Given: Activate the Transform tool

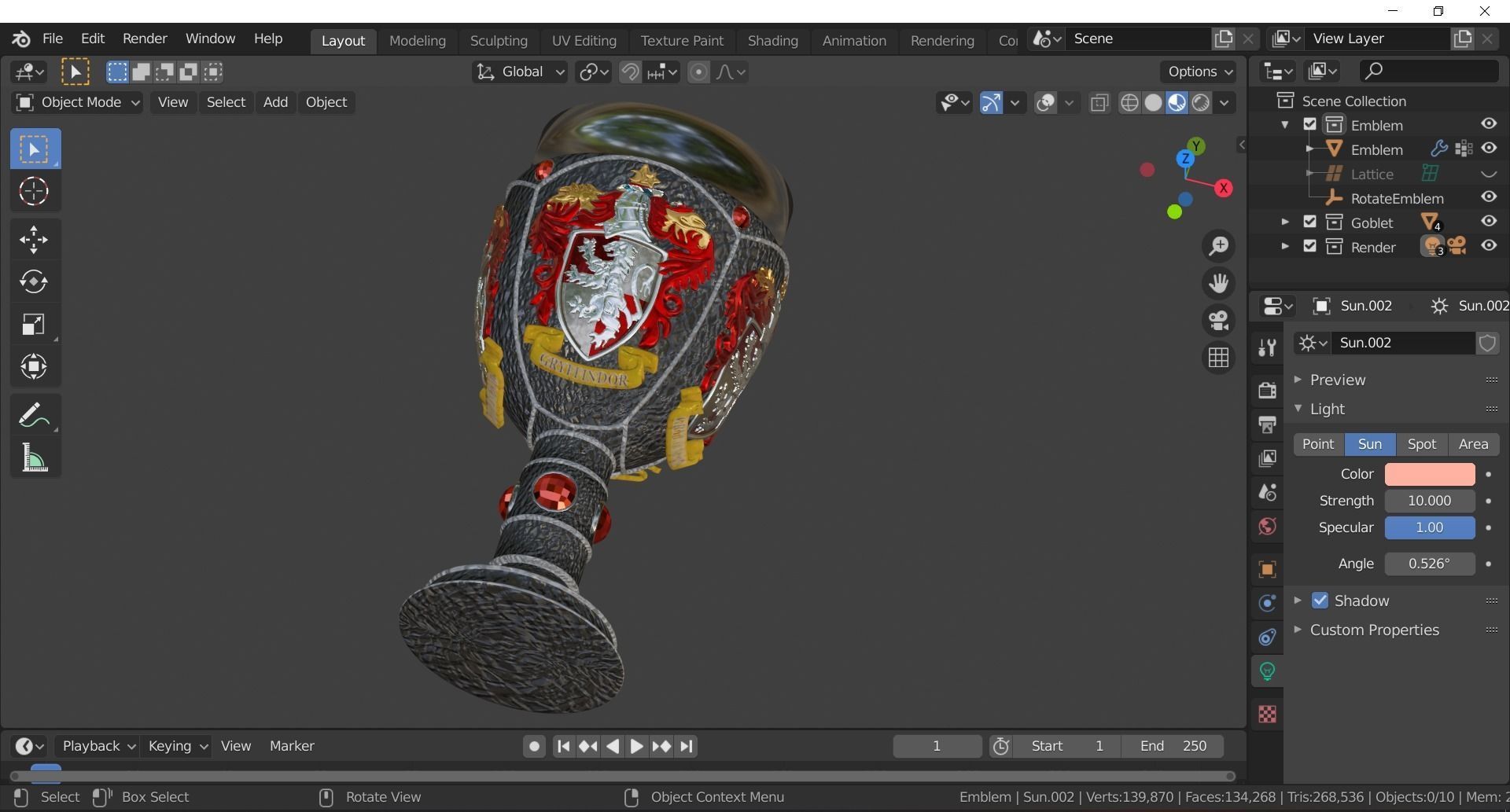Looking at the screenshot, I should point(35,366).
